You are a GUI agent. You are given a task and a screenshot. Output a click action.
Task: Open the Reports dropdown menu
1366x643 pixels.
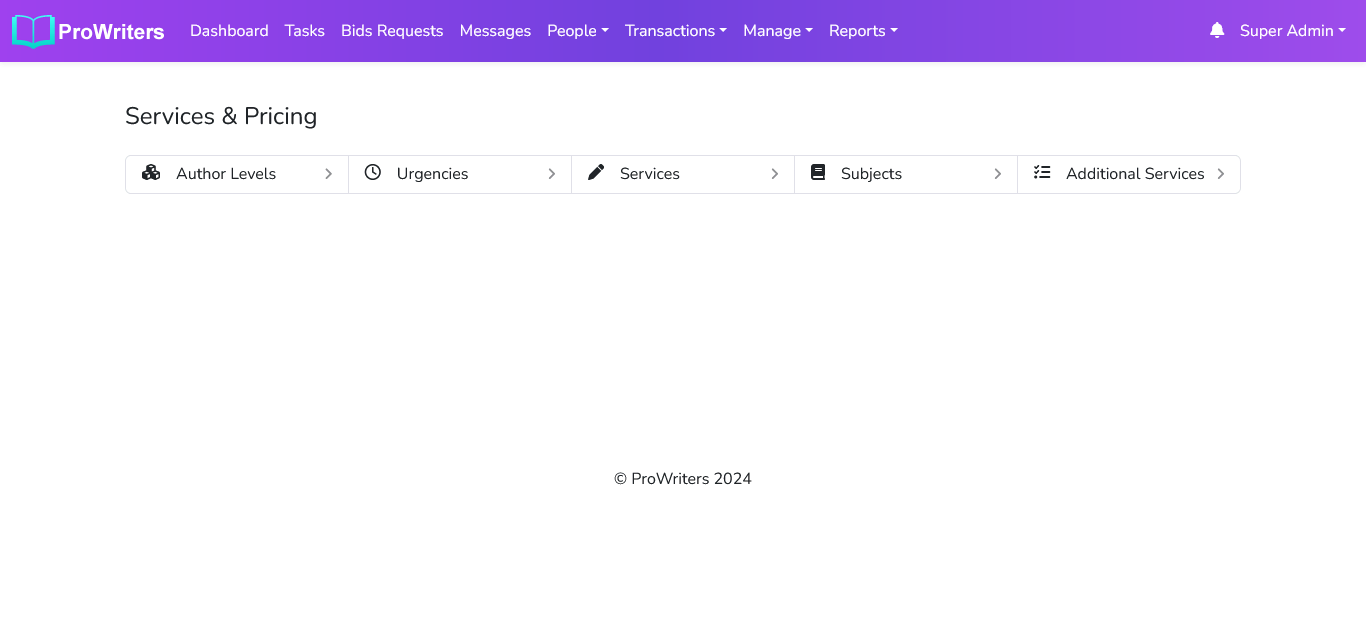coord(863,31)
